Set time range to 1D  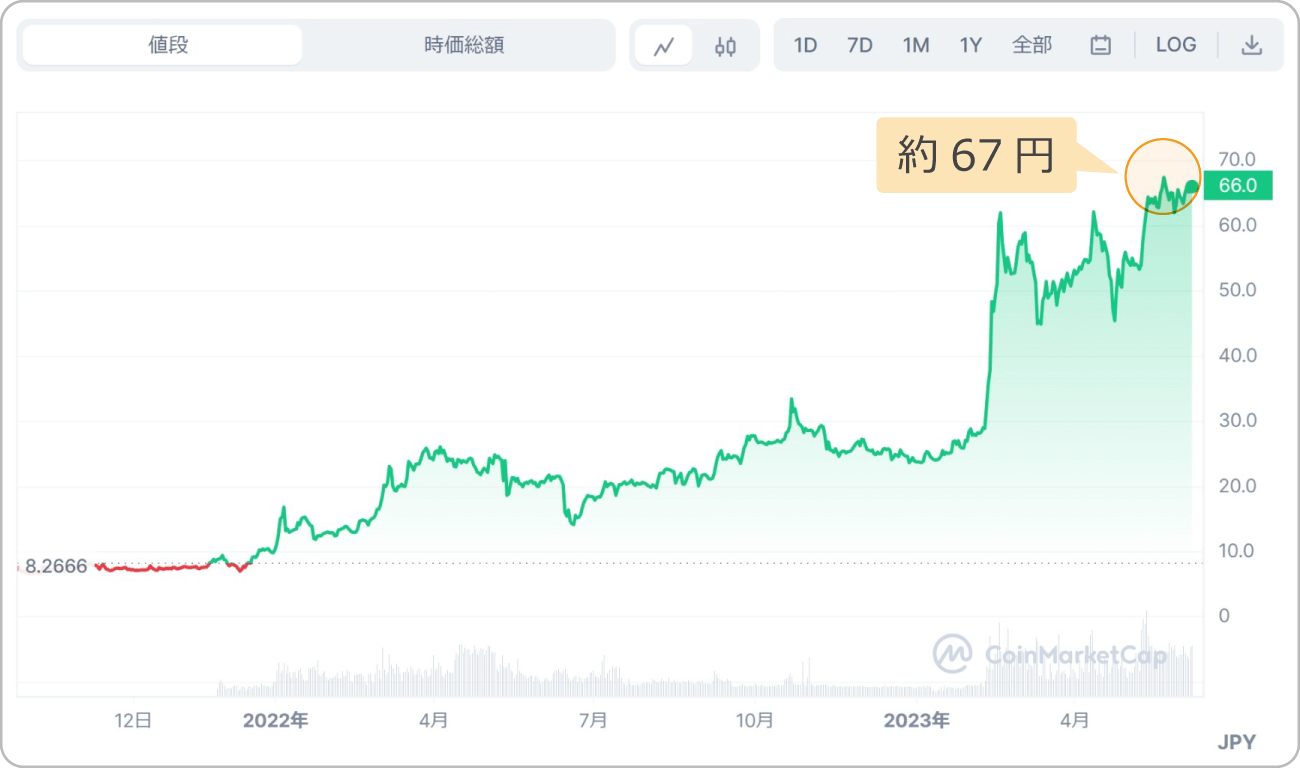coord(805,45)
